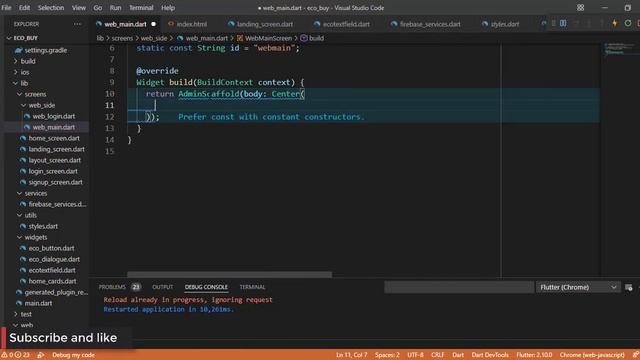Viewport: 640px width, 360px height.
Task: Click Debug my code in status bar
Action: pyautogui.click(x=73, y=355)
